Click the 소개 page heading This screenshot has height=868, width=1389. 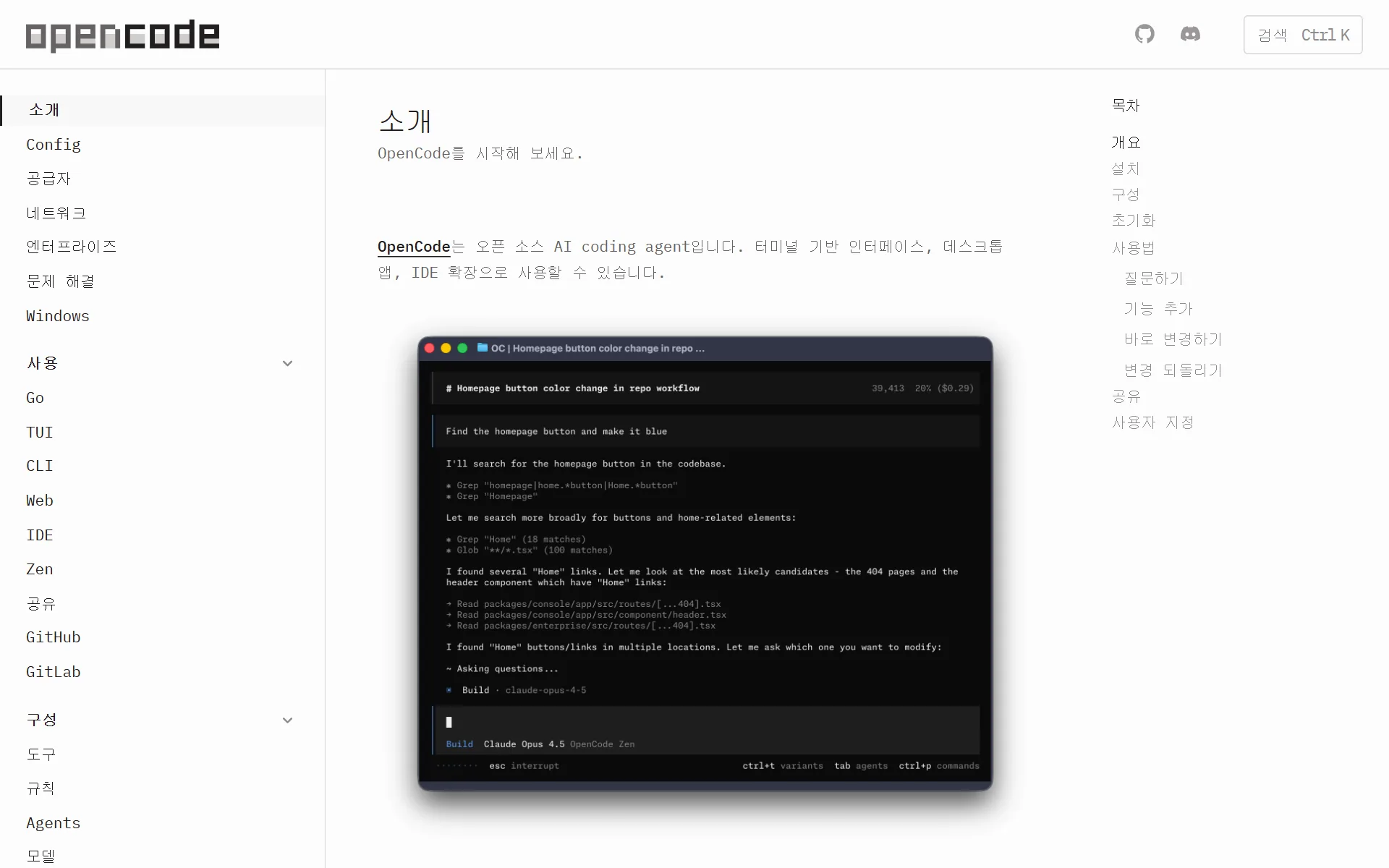(x=405, y=121)
